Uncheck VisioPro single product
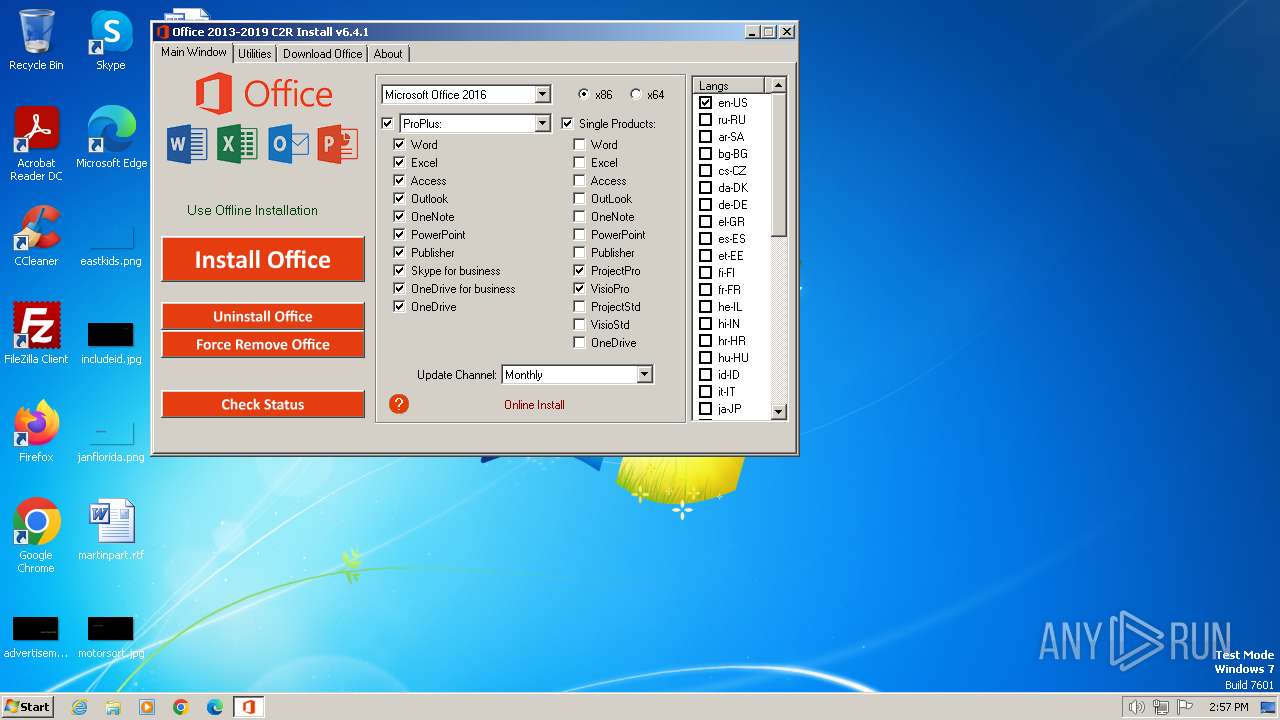 [x=579, y=288]
